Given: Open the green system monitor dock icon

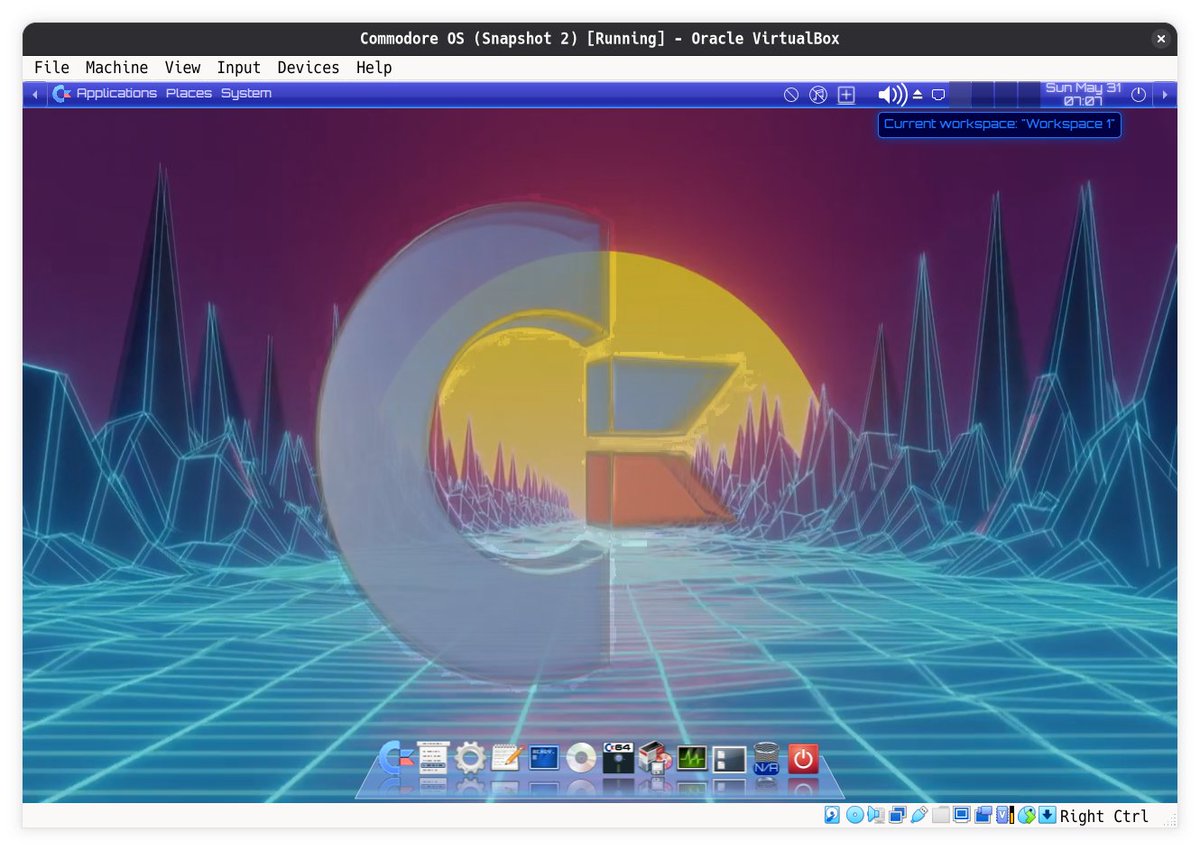Looking at the screenshot, I should point(692,758).
